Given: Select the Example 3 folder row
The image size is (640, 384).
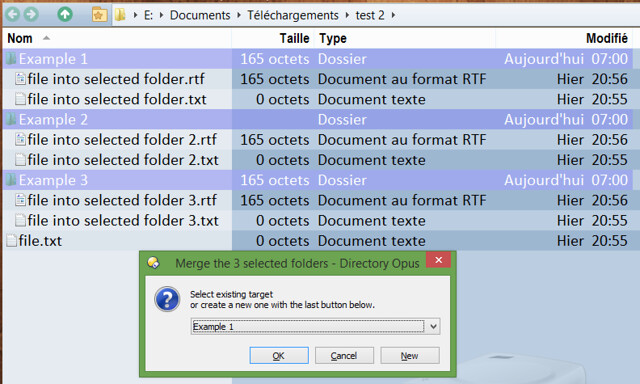Looking at the screenshot, I should [318, 180].
